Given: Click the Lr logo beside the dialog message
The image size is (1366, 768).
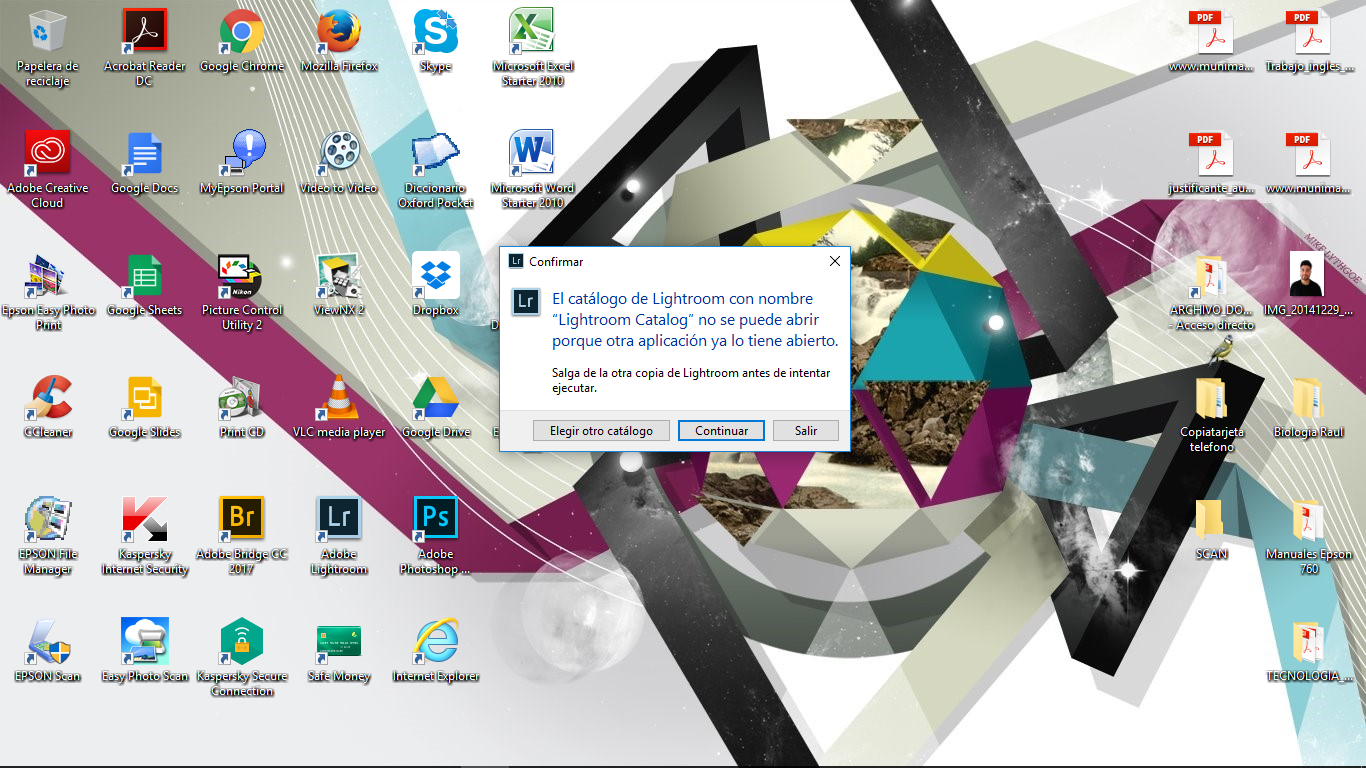Looking at the screenshot, I should coord(526,301).
